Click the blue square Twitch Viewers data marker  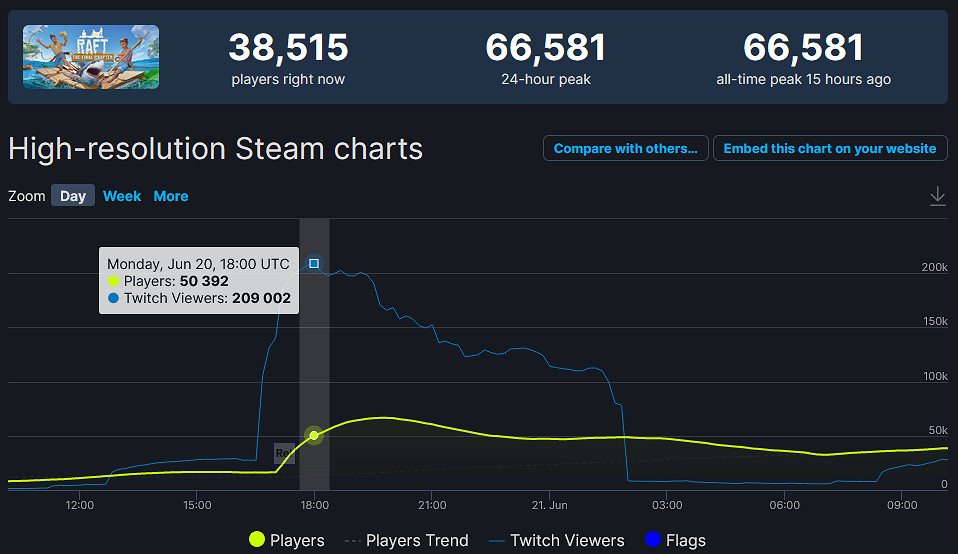314,263
